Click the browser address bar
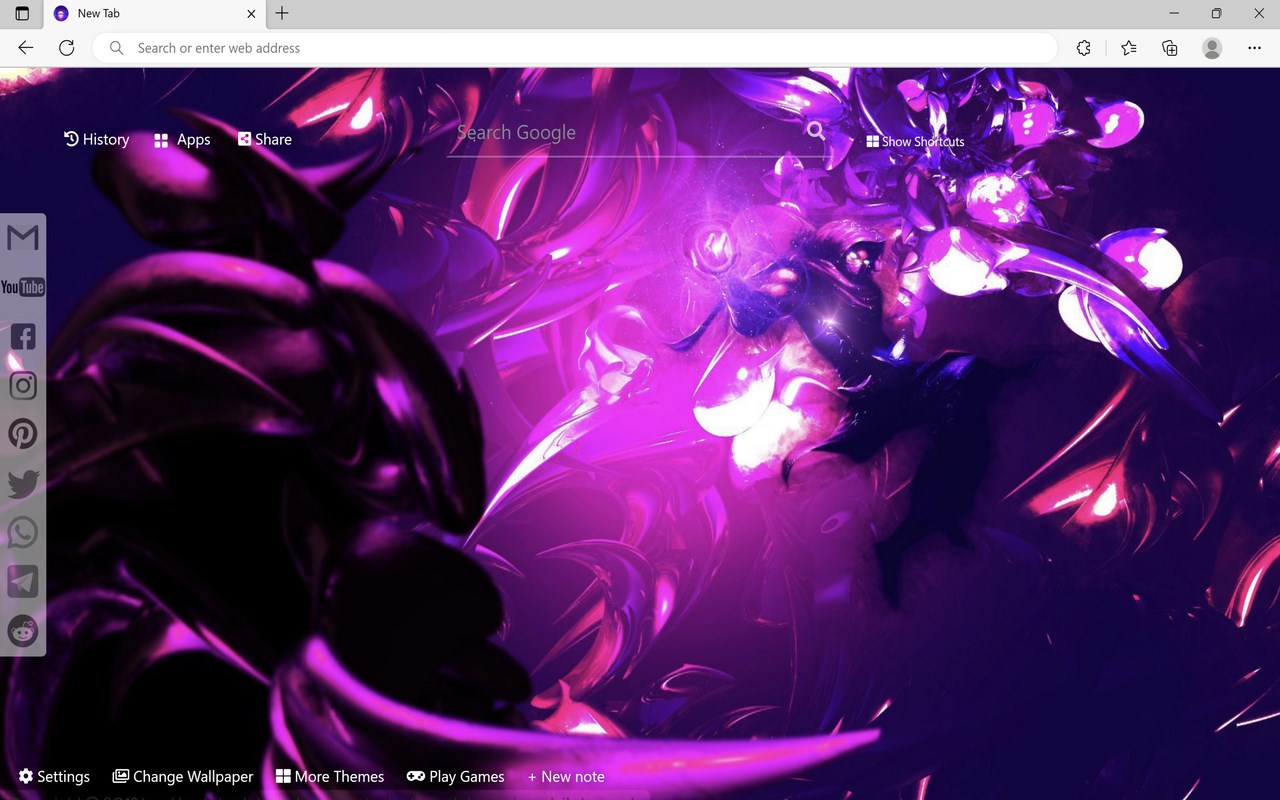 (575, 48)
